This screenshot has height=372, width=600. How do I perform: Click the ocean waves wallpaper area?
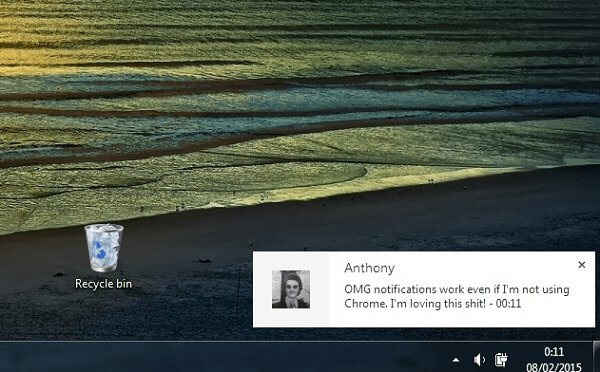pyautogui.click(x=306, y=96)
